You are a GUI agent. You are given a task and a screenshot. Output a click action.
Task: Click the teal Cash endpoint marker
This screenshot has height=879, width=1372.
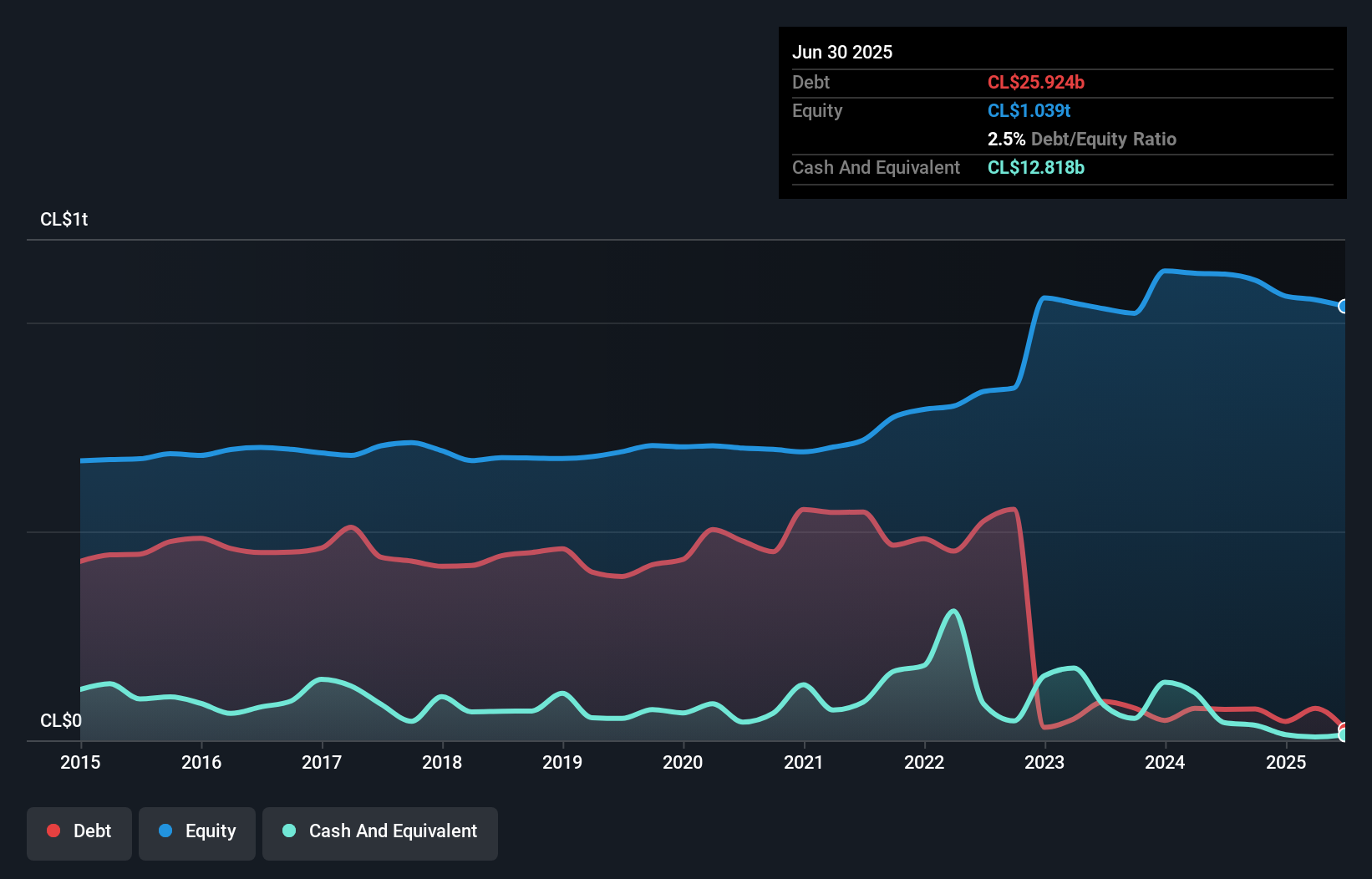click(x=1344, y=735)
